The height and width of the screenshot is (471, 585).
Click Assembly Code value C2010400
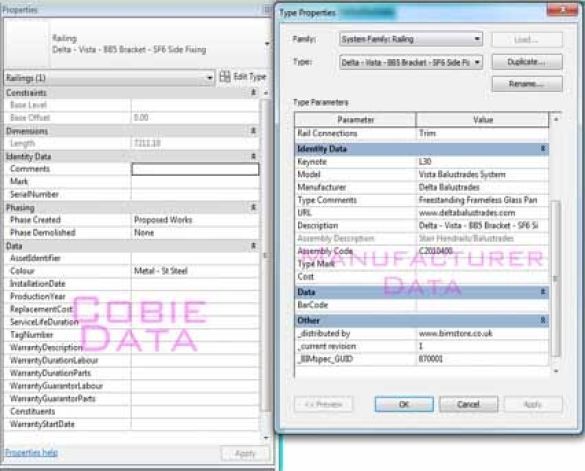click(x=482, y=251)
